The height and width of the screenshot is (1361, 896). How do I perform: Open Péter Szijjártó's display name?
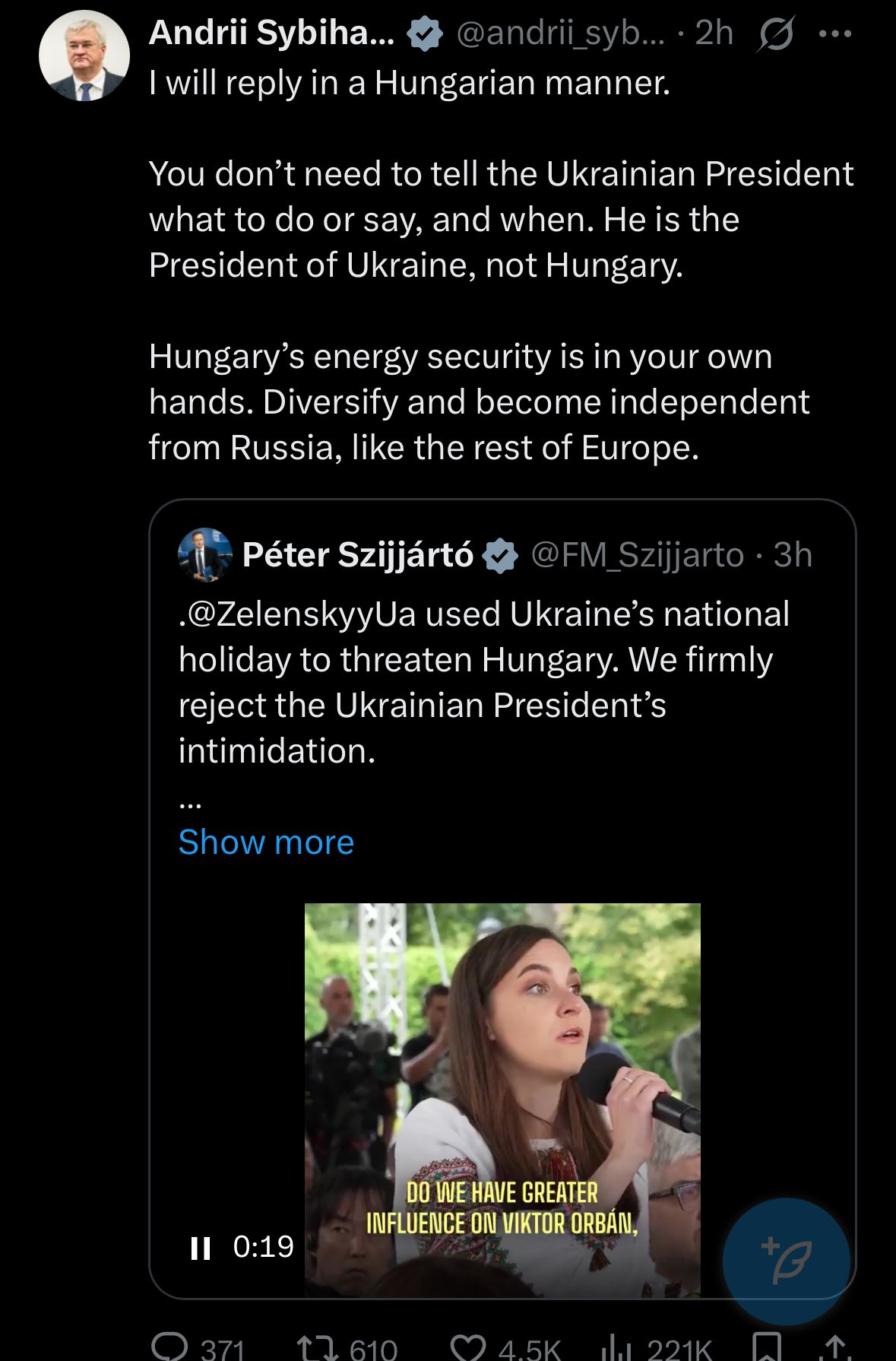click(x=358, y=556)
